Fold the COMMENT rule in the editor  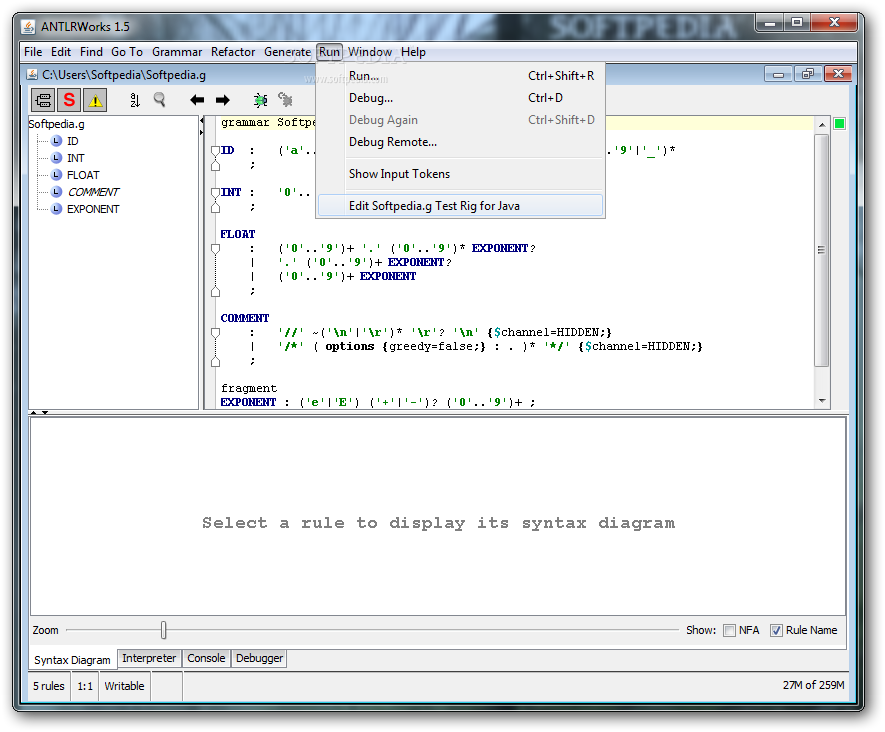pos(214,333)
